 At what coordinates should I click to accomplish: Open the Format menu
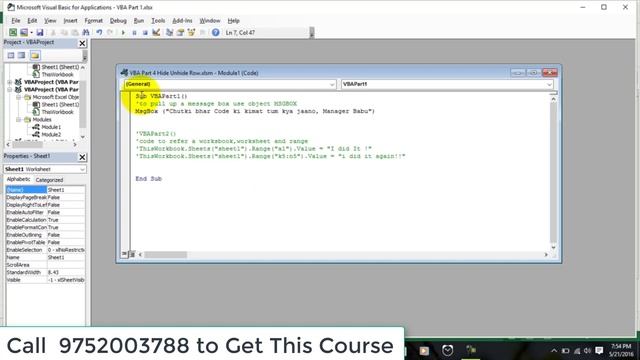[x=93, y=20]
